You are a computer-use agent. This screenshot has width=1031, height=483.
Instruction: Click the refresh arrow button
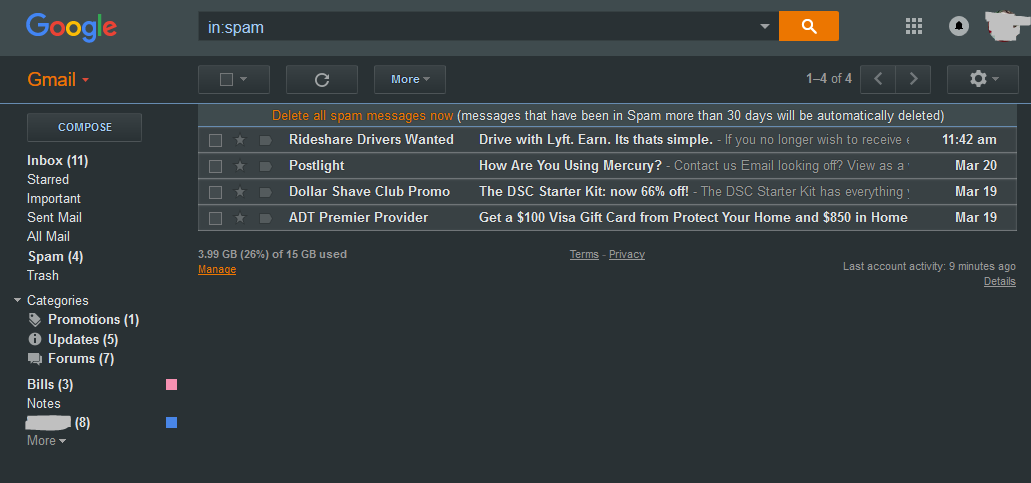click(322, 80)
